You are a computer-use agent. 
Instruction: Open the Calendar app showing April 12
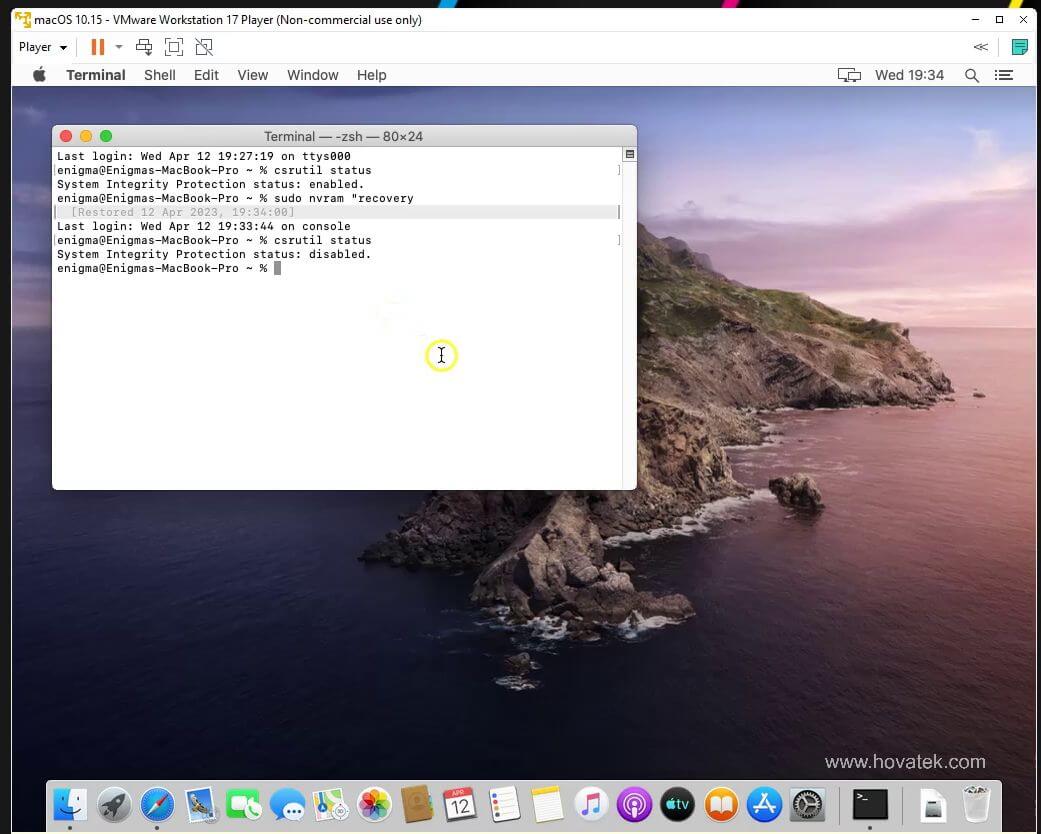pos(461,805)
